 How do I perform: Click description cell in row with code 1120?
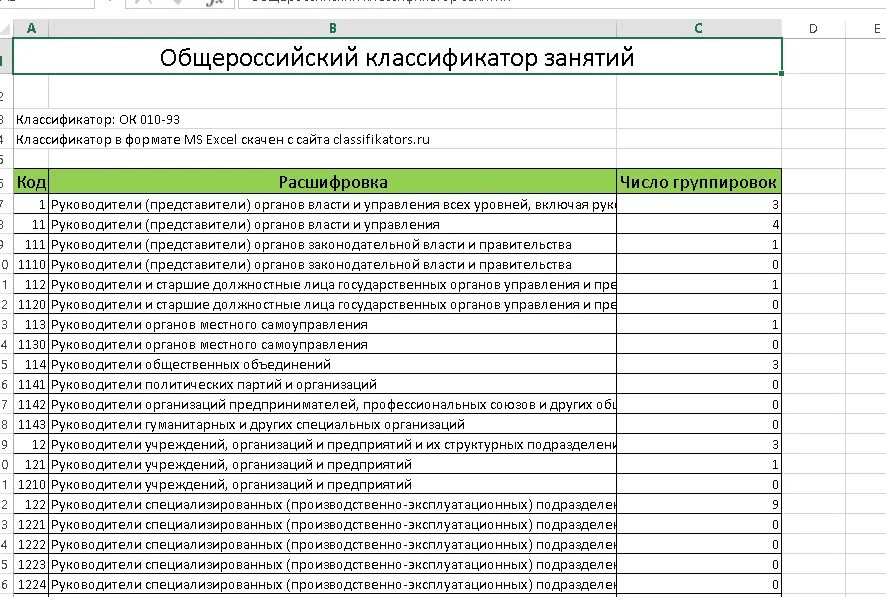pos(333,304)
